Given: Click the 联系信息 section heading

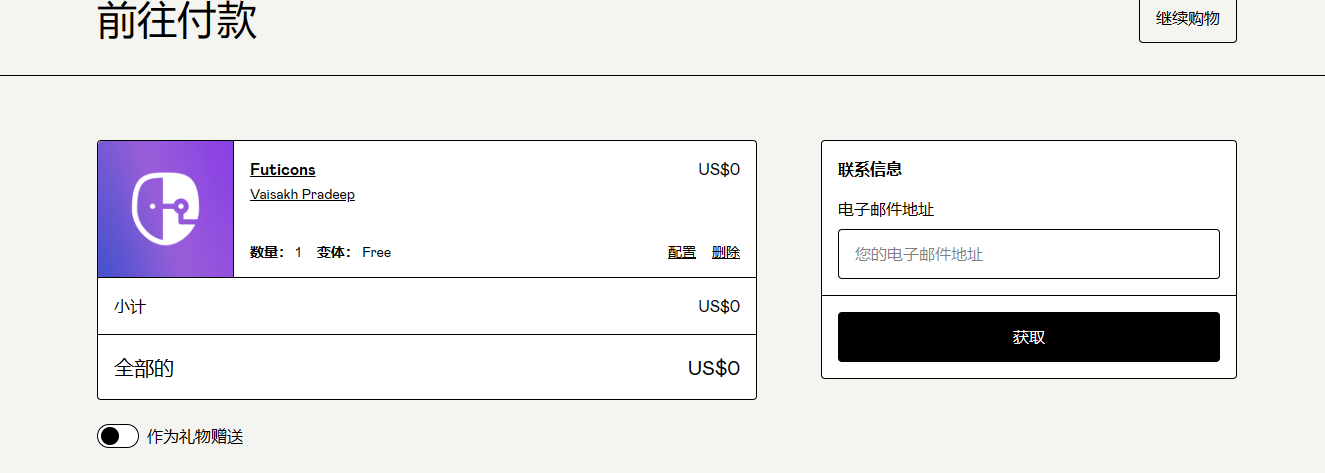Looking at the screenshot, I should click(870, 169).
